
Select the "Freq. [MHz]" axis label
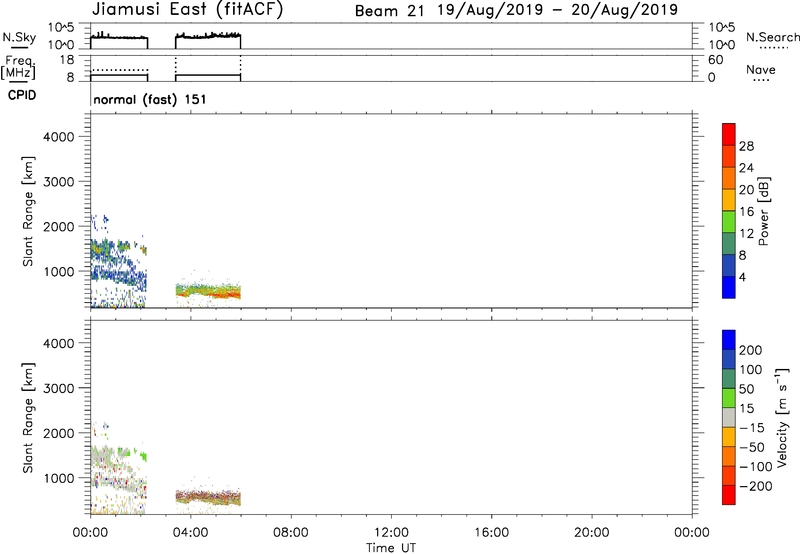click(x=19, y=67)
